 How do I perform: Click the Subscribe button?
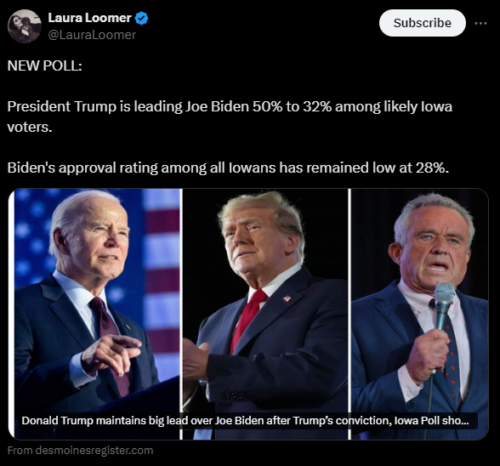click(422, 23)
